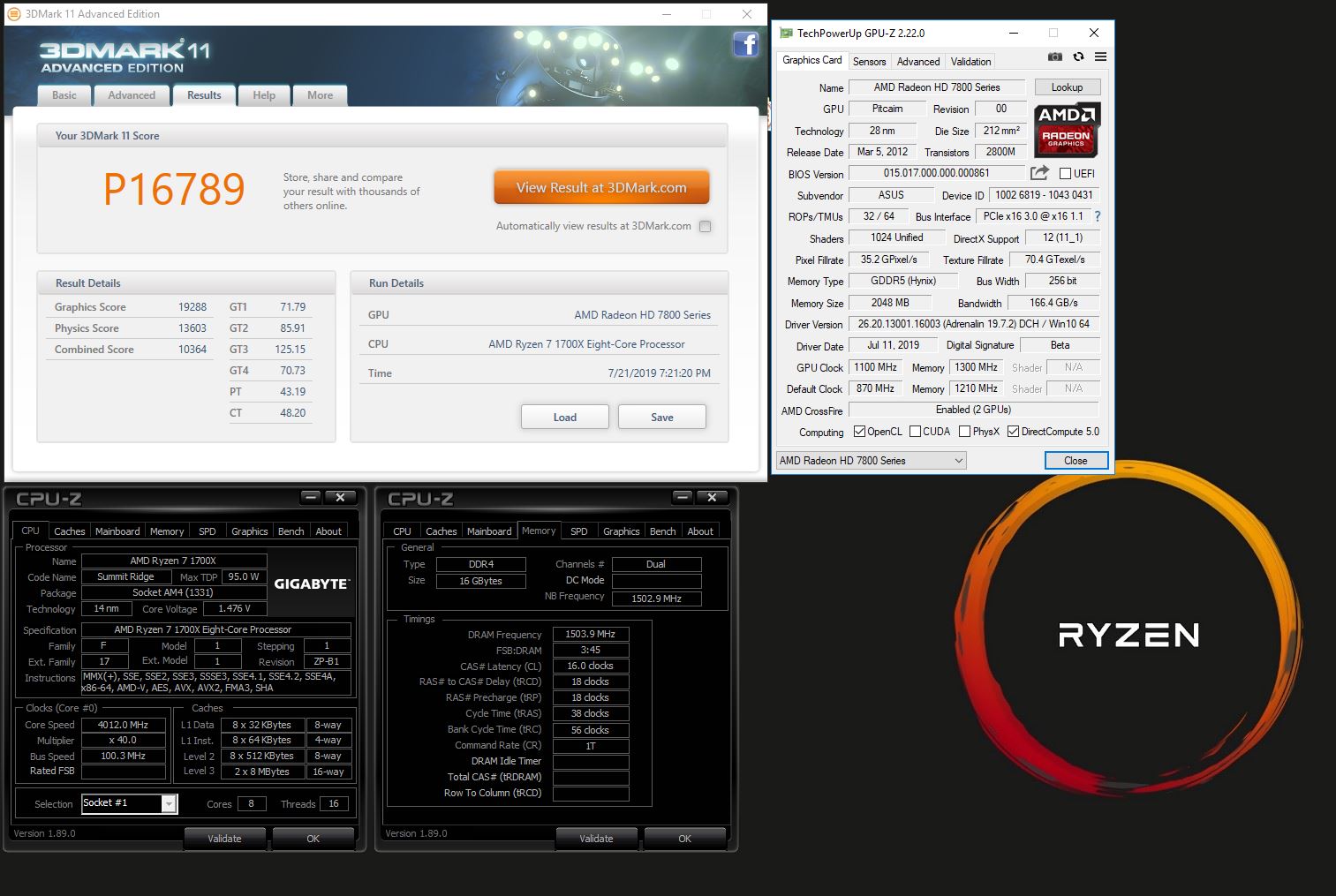Click the CAS# Latency 16.0 clocks value
1336x896 pixels.
click(x=591, y=666)
